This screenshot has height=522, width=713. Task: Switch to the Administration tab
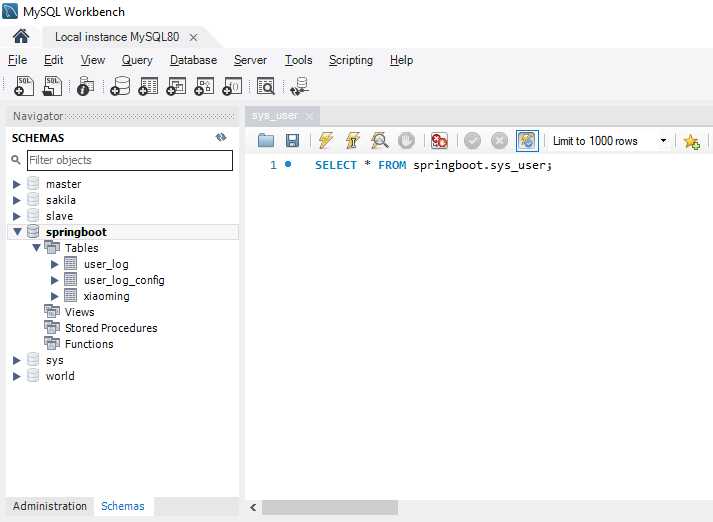[x=50, y=506]
